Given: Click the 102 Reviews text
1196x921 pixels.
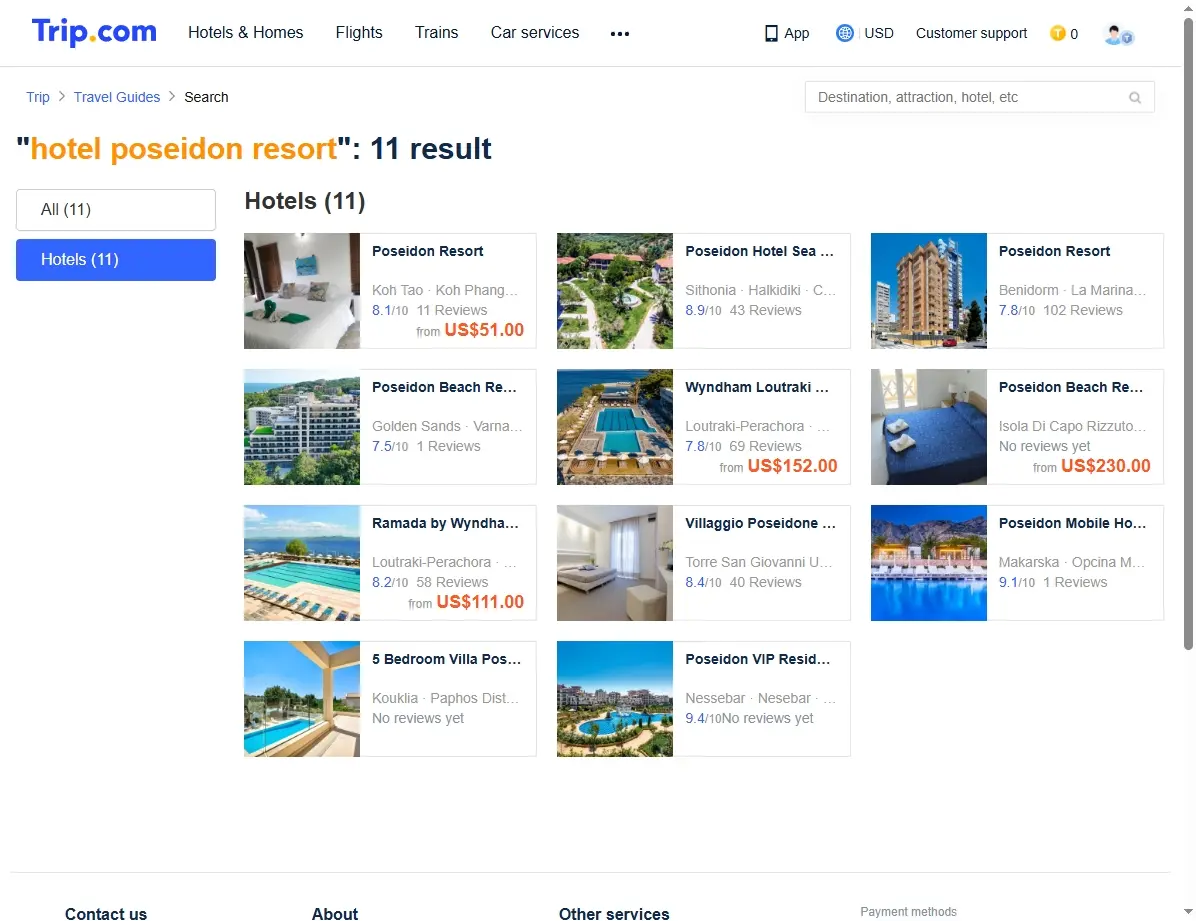Looking at the screenshot, I should coord(1082,310).
